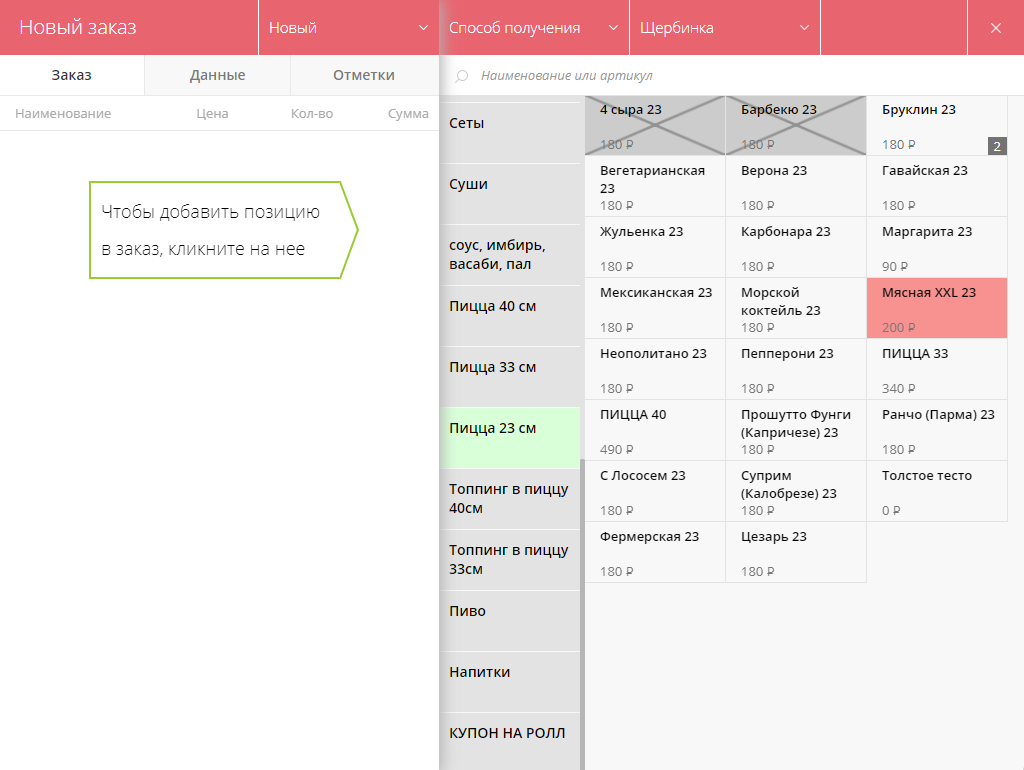Viewport: 1024px width, 770px height.
Task: Add Пепперони 23 pizza to order
Action: coord(795,369)
